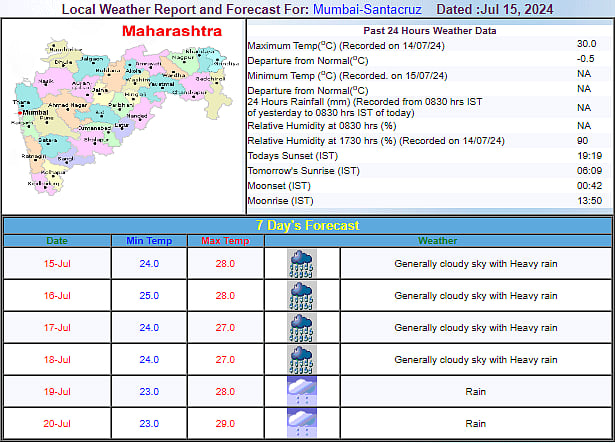Image resolution: width=615 pixels, height=443 pixels.
Task: Select the 15-Jul date entry
Action: (58, 264)
